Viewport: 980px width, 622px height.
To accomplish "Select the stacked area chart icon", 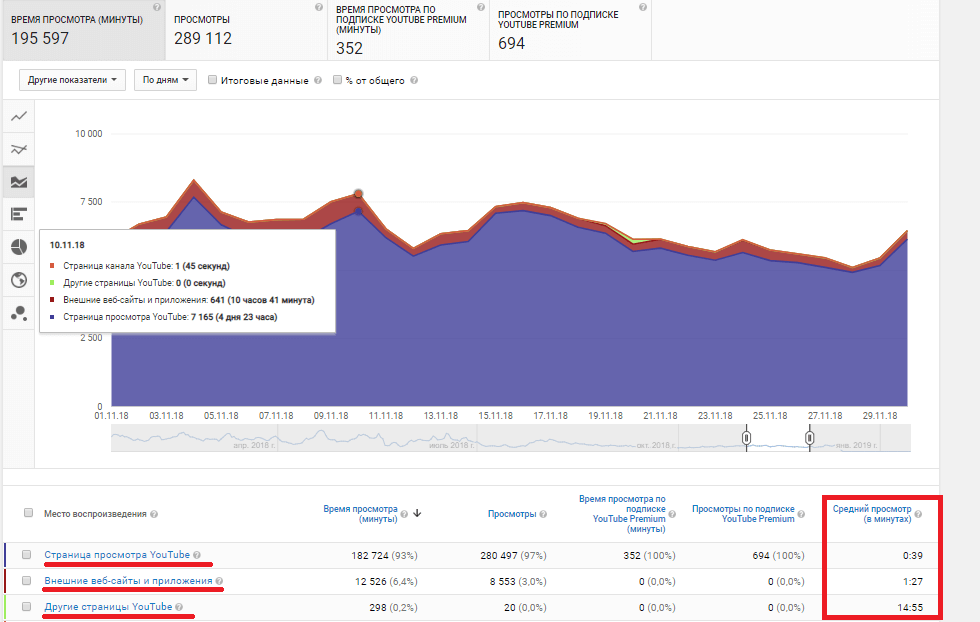I will pos(18,182).
